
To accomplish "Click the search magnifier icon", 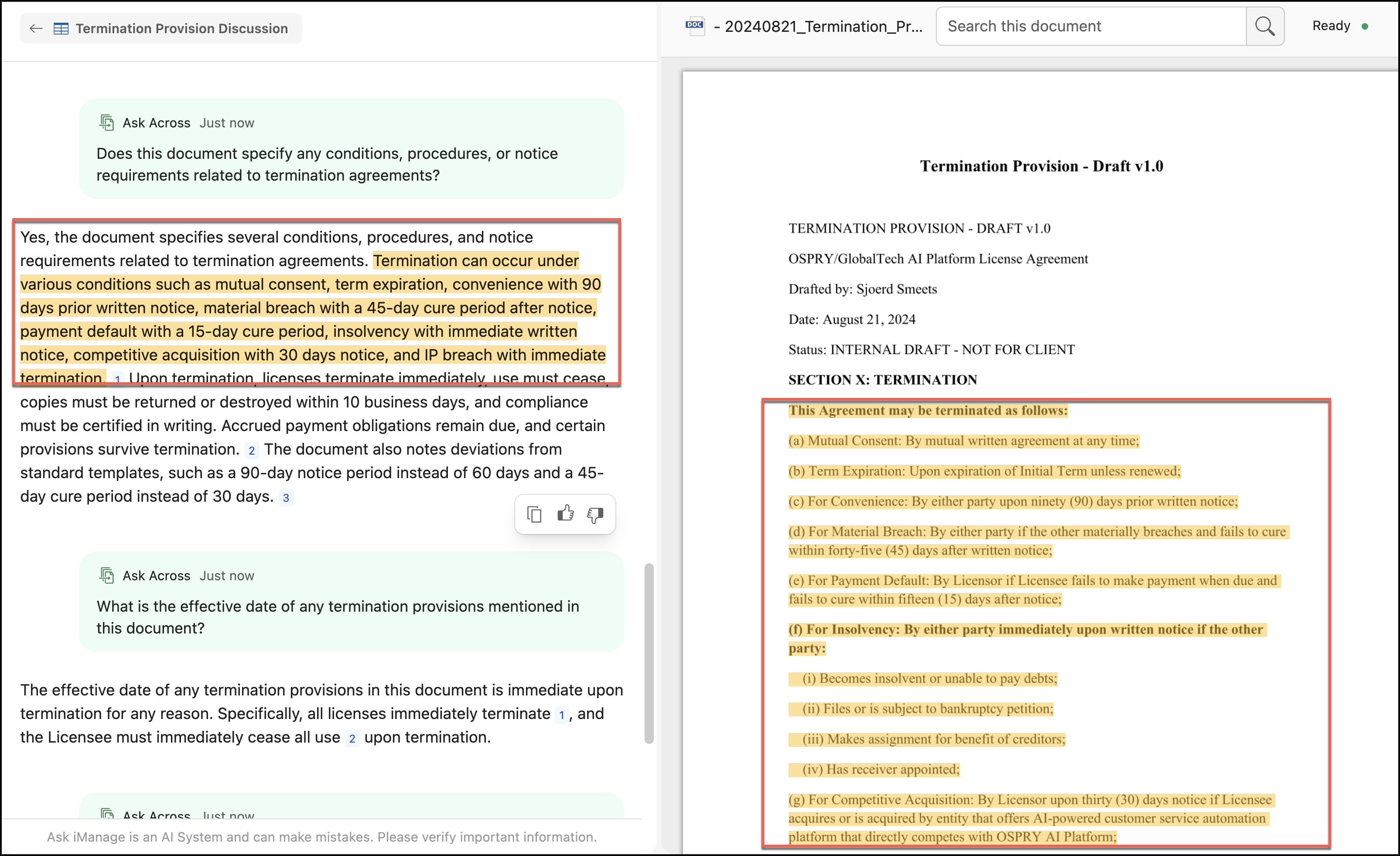I will coord(1265,26).
